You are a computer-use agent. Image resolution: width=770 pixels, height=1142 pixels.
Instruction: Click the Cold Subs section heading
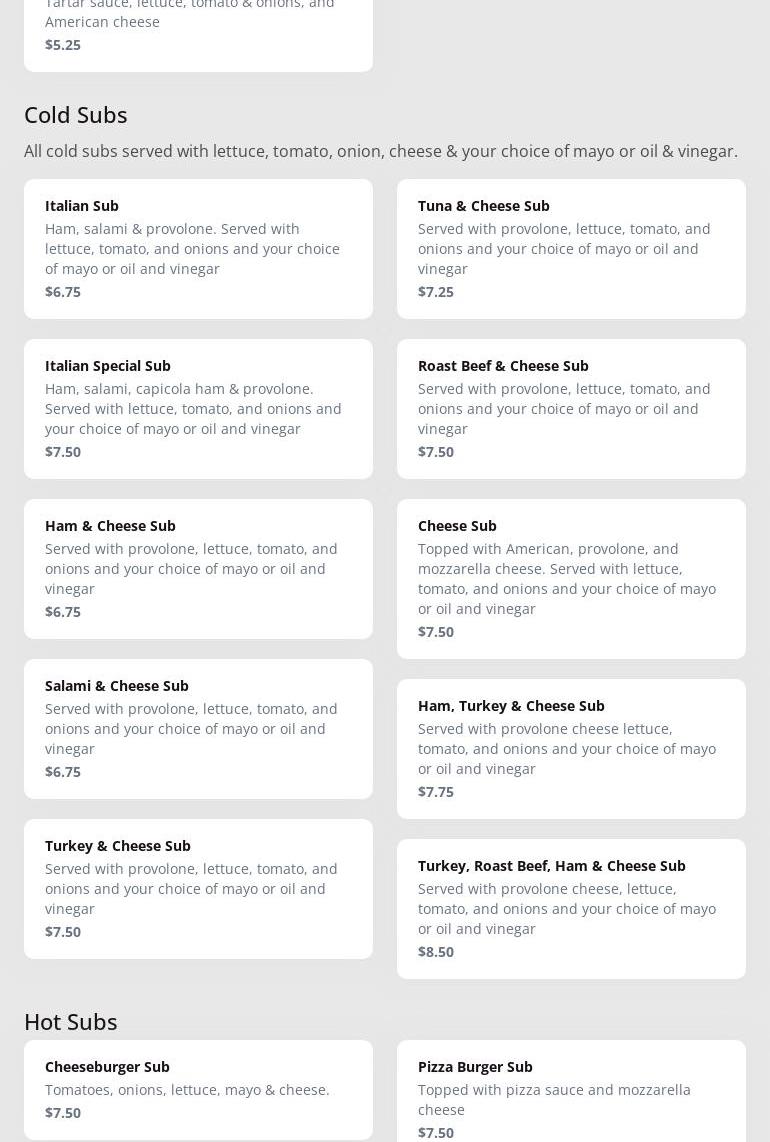[x=76, y=115]
